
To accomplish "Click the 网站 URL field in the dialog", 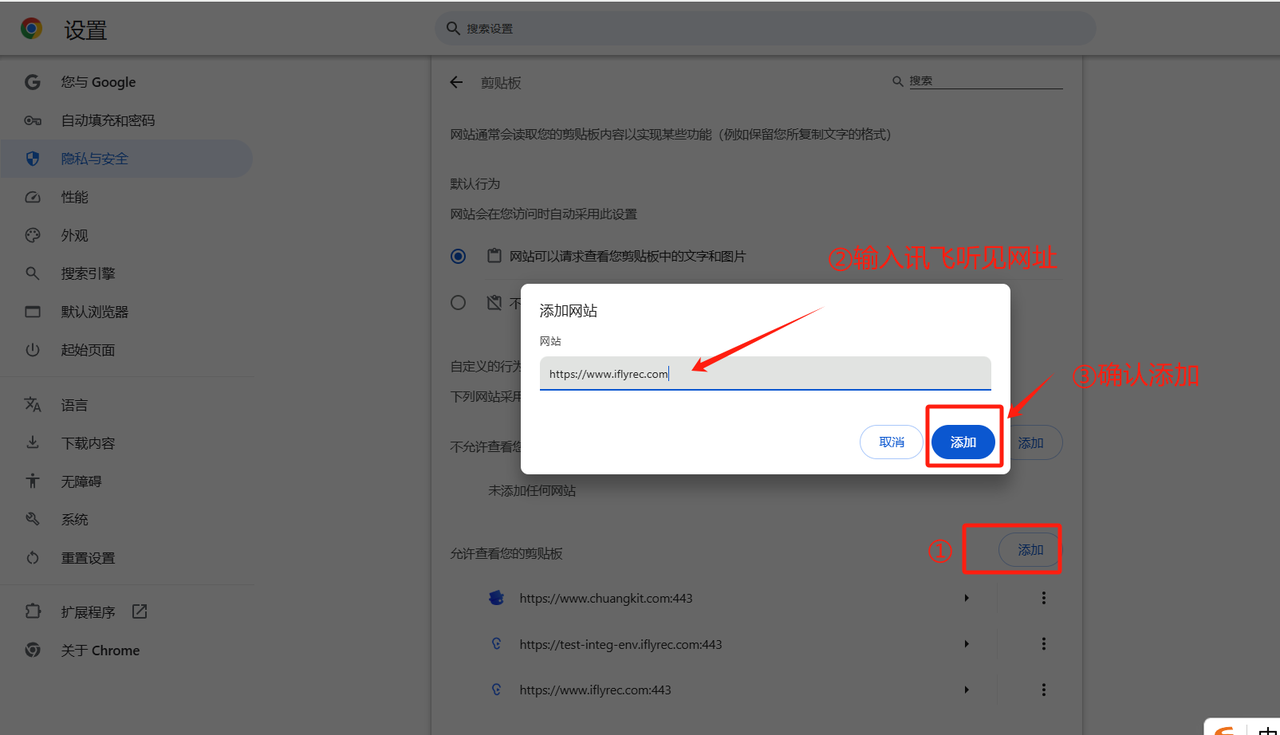I will 765,373.
